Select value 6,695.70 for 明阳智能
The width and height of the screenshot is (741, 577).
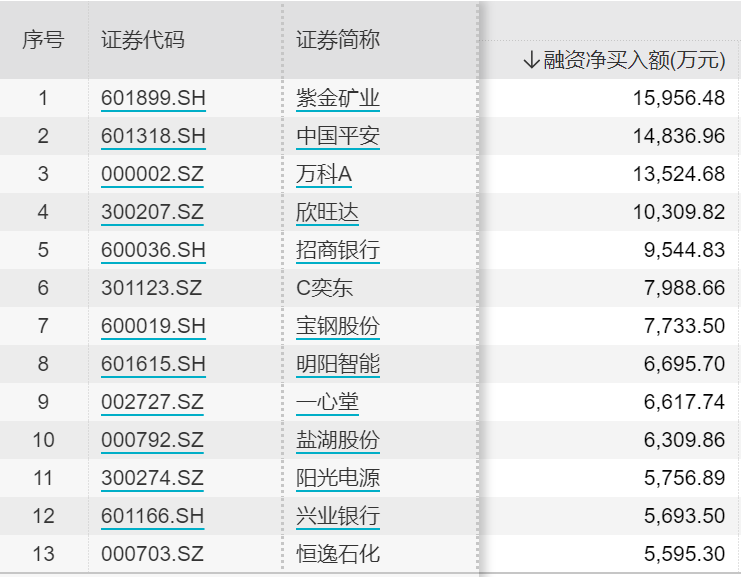pyautogui.click(x=684, y=364)
